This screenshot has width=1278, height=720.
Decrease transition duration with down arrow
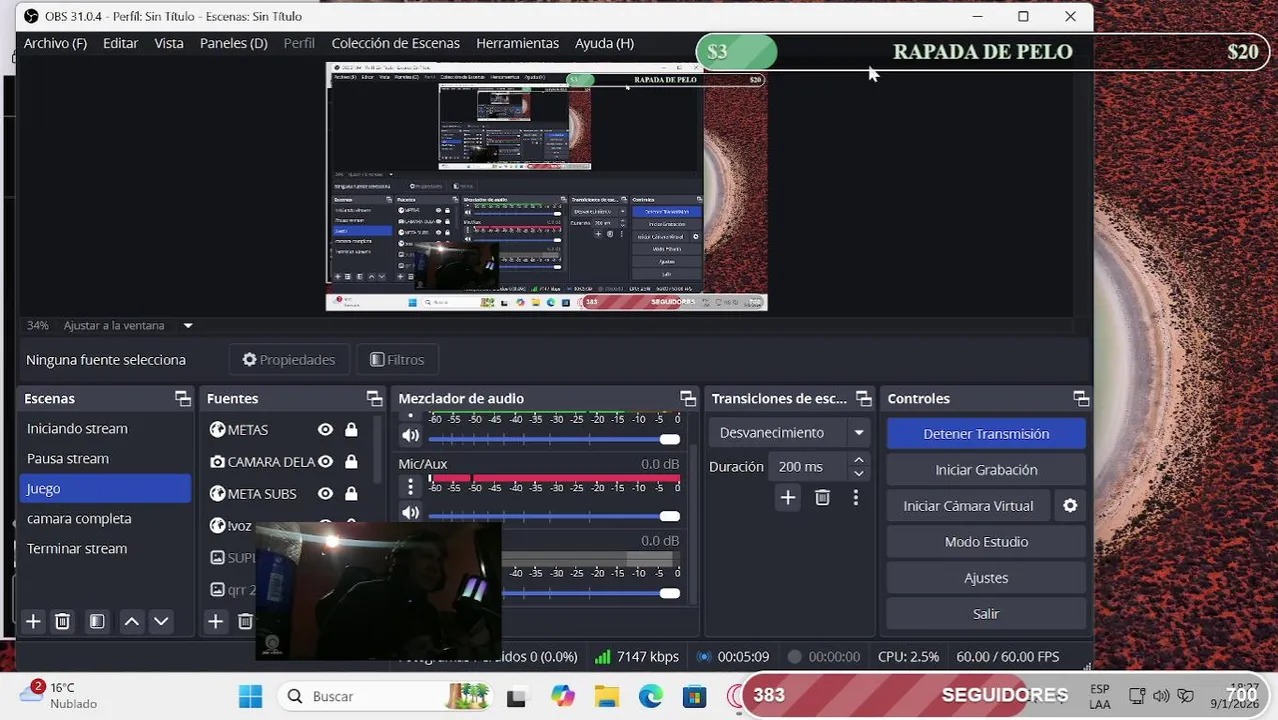858,473
